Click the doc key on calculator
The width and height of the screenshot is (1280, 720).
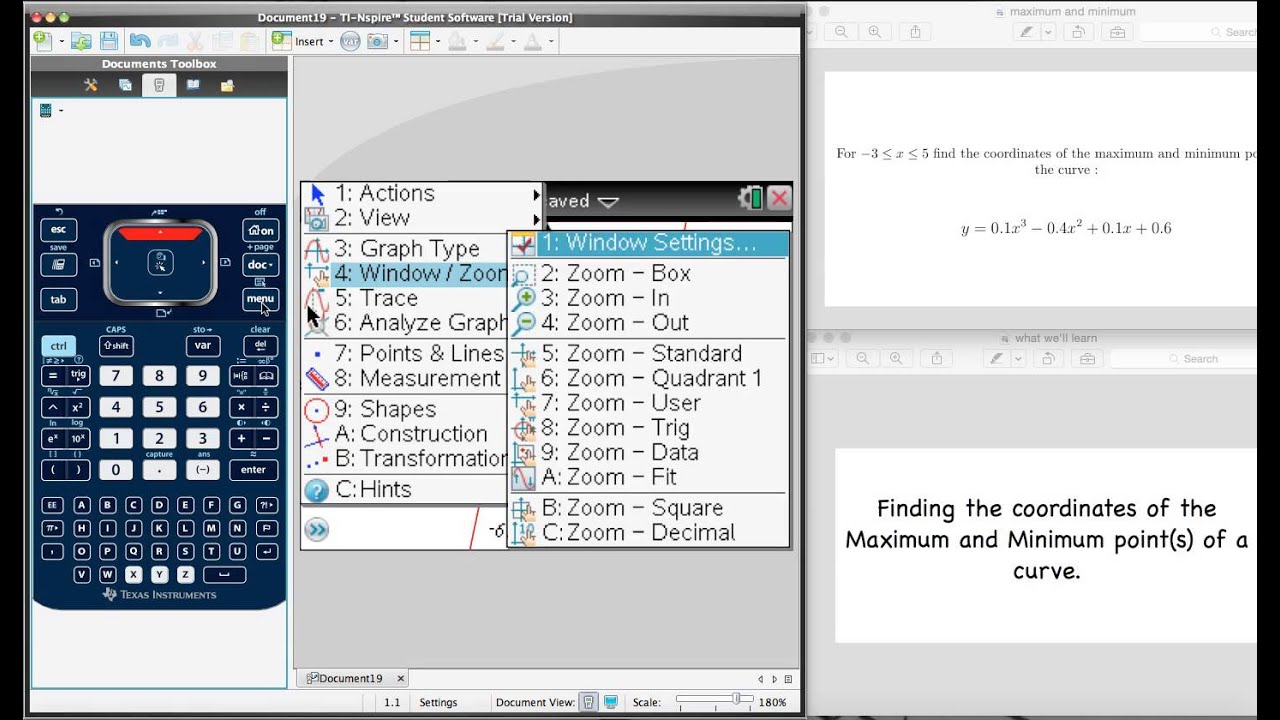[x=260, y=265]
